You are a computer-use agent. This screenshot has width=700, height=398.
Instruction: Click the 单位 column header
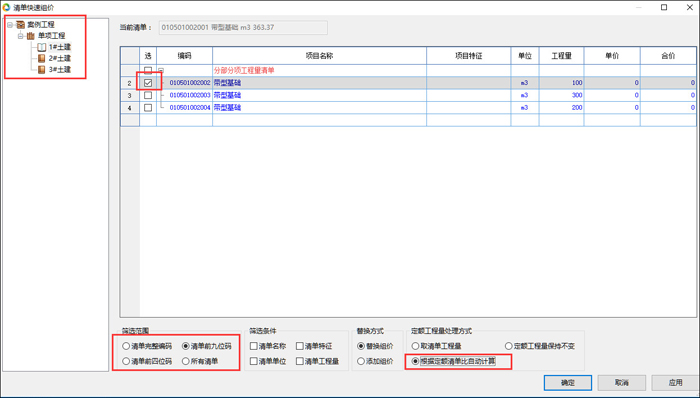(x=525, y=56)
